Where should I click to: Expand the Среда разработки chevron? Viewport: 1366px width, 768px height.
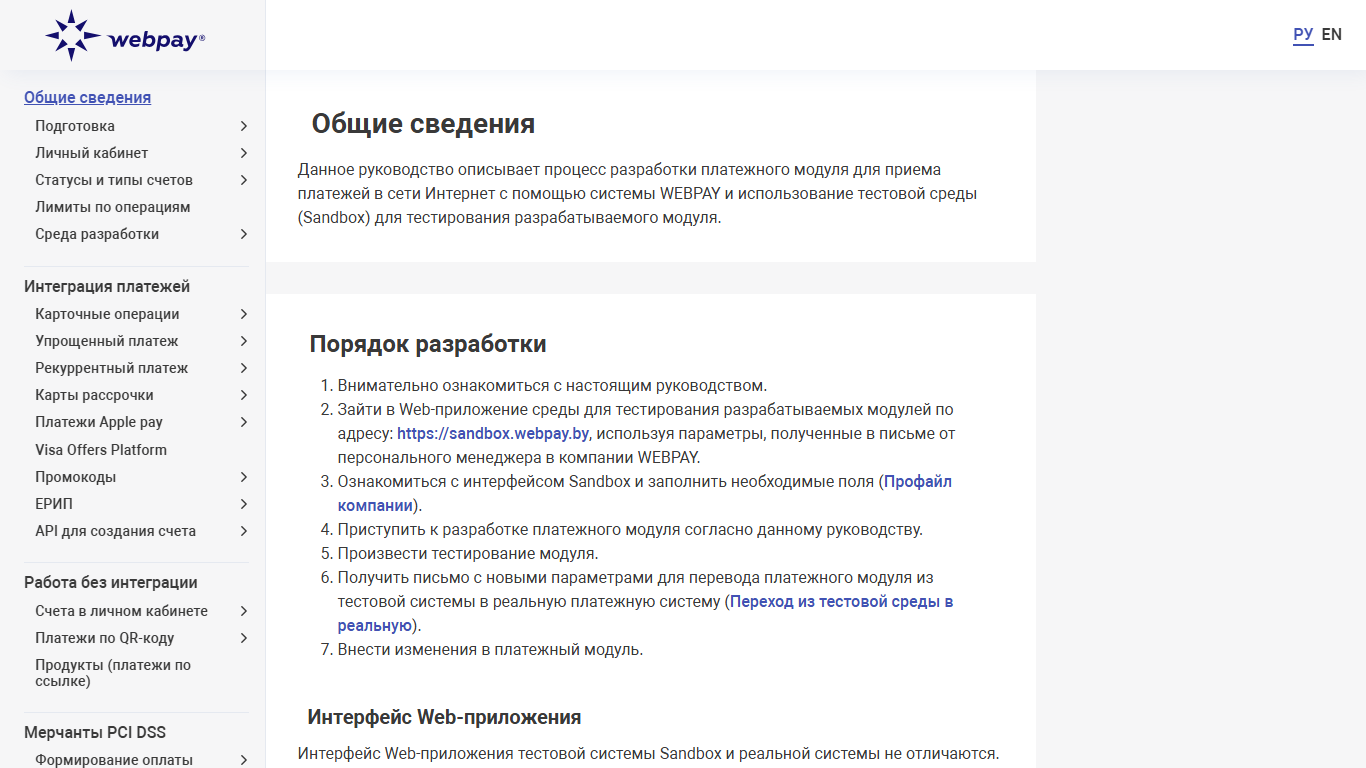(x=243, y=234)
